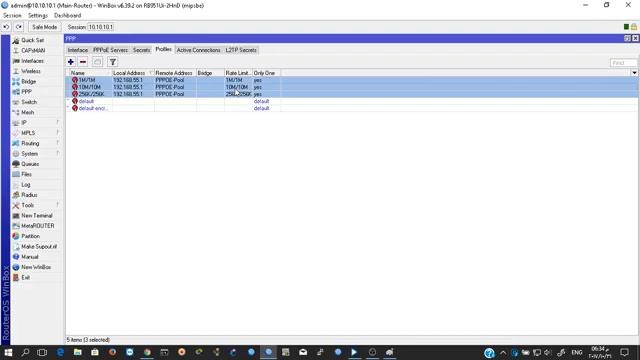The width and height of the screenshot is (640, 360).
Task: Click the blue plus add button
Action: 71,62
